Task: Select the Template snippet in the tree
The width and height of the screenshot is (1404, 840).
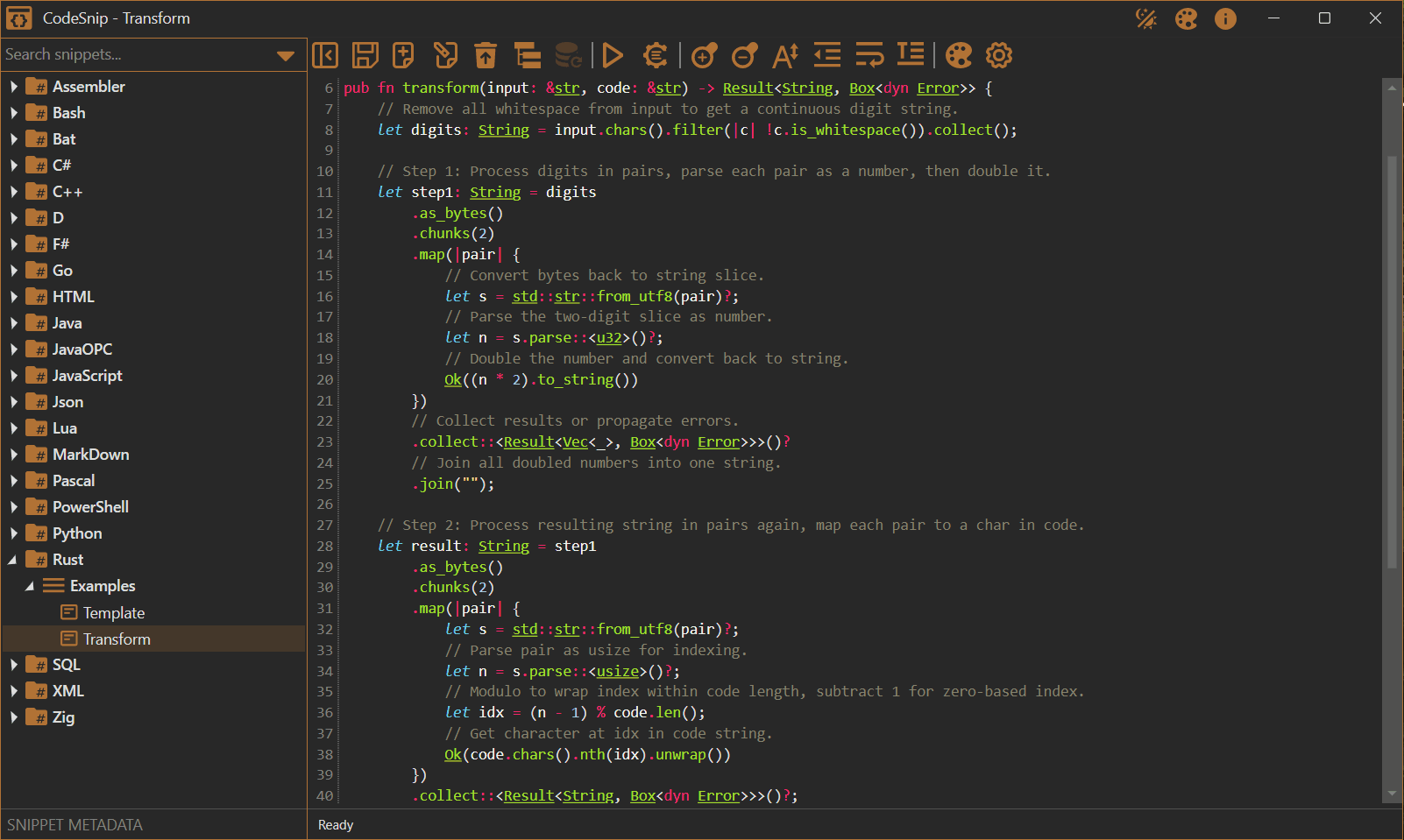Action: tap(114, 613)
